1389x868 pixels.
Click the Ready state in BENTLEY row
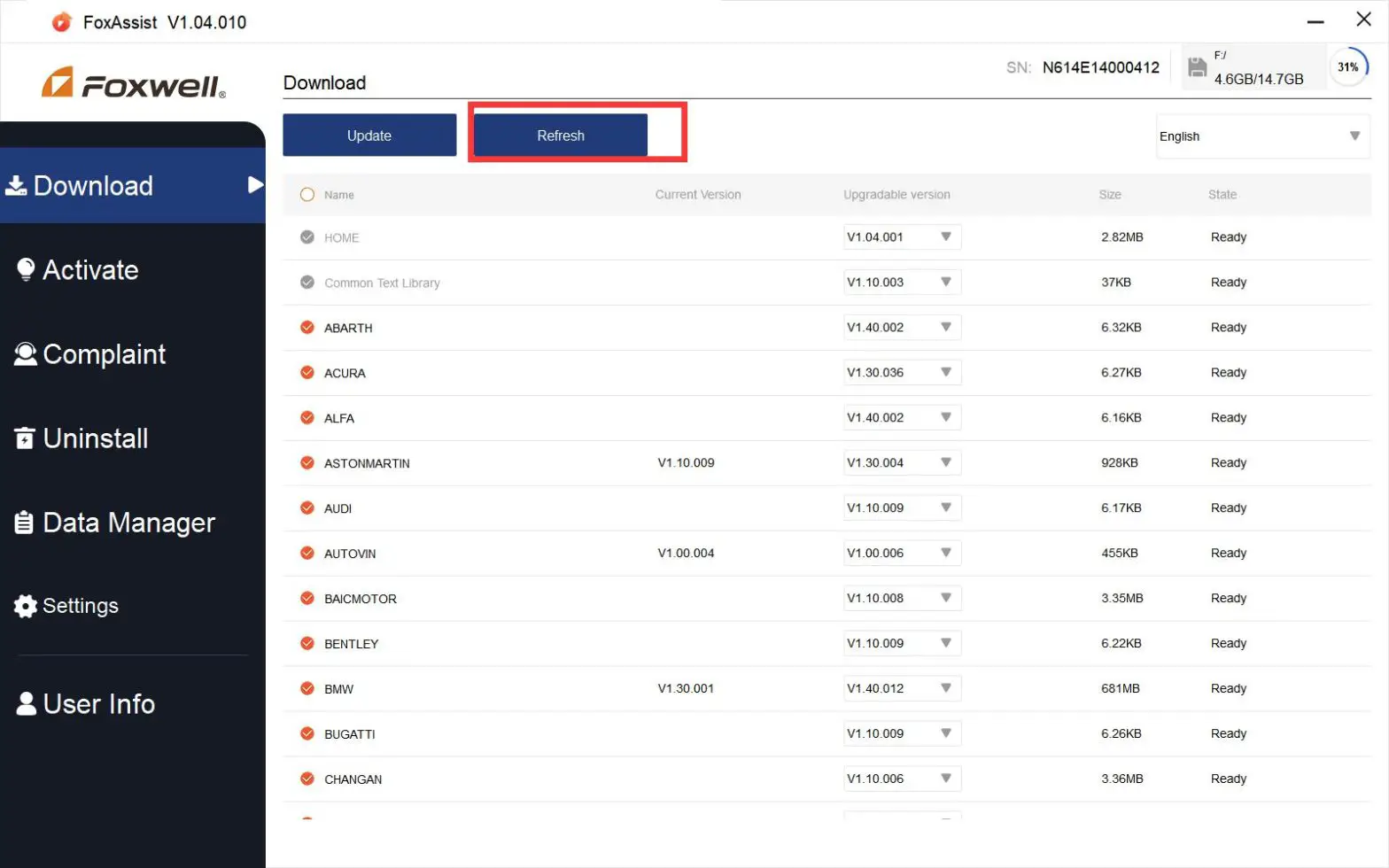[x=1229, y=643]
